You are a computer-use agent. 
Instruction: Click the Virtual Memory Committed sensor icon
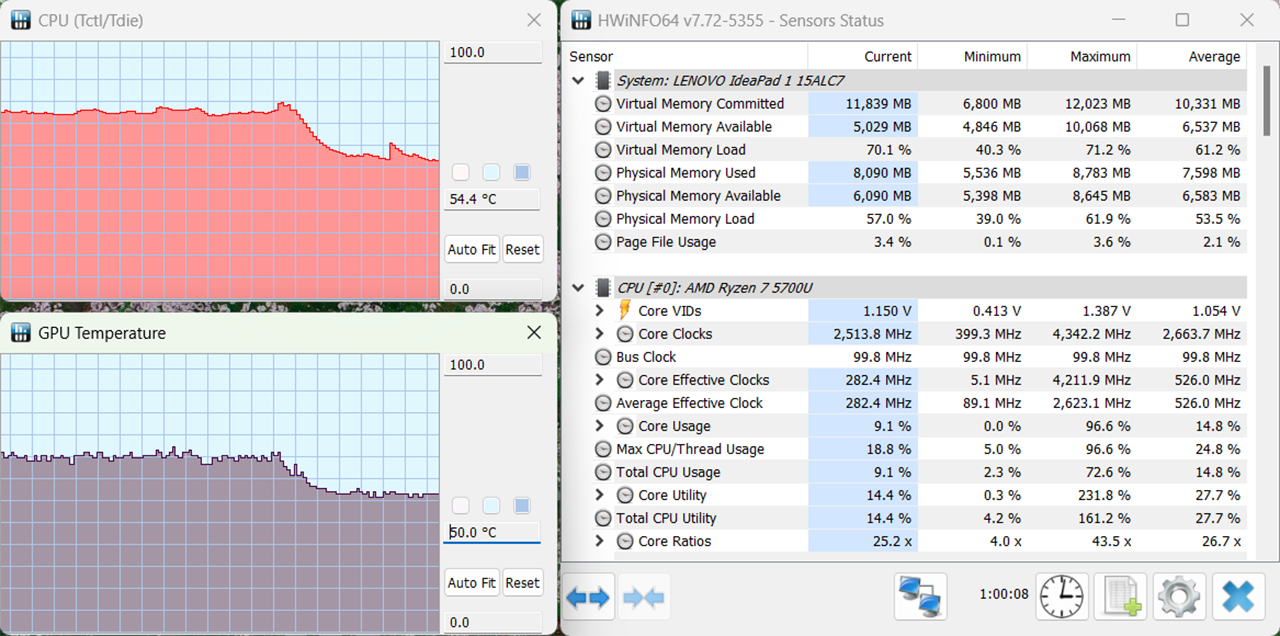pyautogui.click(x=603, y=104)
